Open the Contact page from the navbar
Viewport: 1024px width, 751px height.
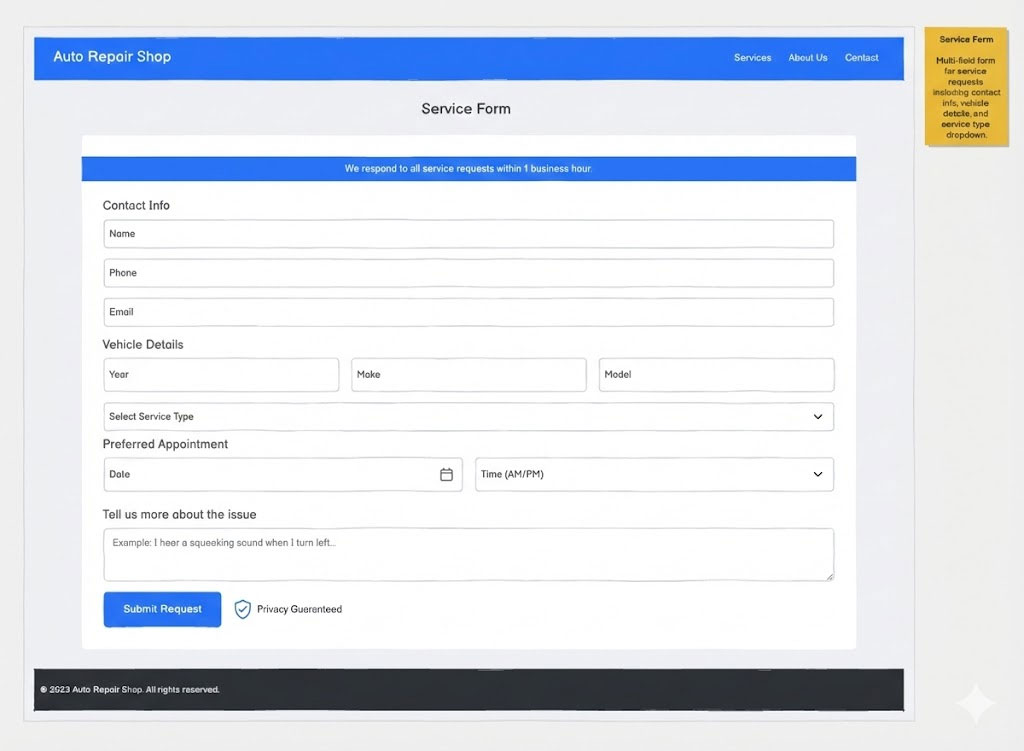(x=861, y=57)
